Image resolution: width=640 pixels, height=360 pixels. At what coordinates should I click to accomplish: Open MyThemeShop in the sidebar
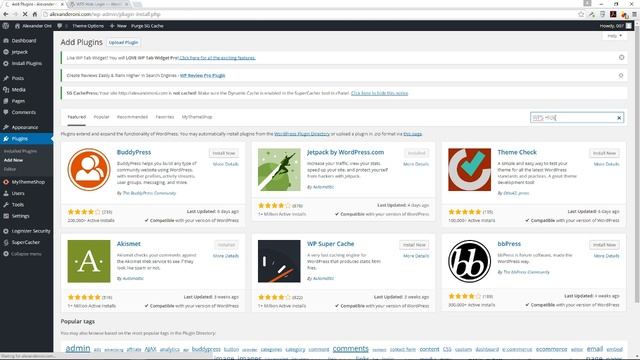[x=28, y=182]
